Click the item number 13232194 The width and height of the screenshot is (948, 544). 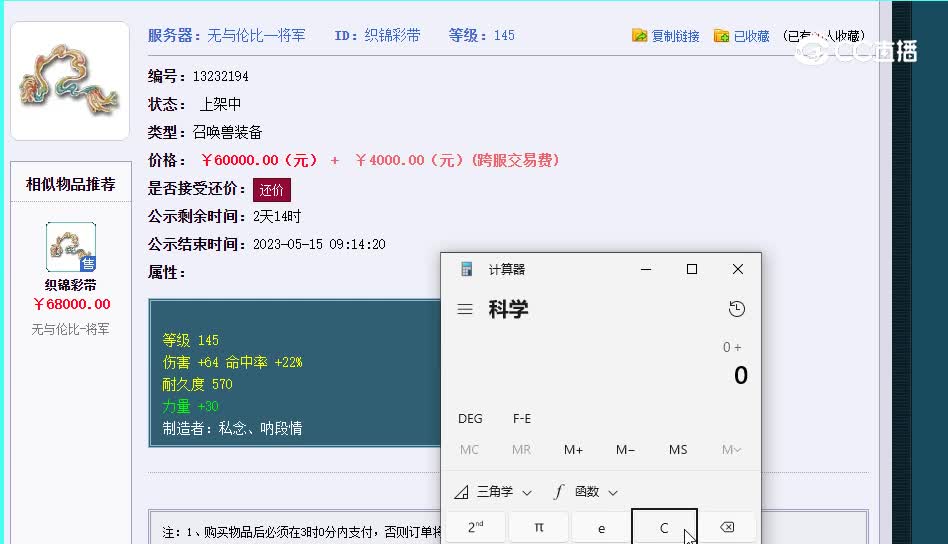tap(221, 76)
